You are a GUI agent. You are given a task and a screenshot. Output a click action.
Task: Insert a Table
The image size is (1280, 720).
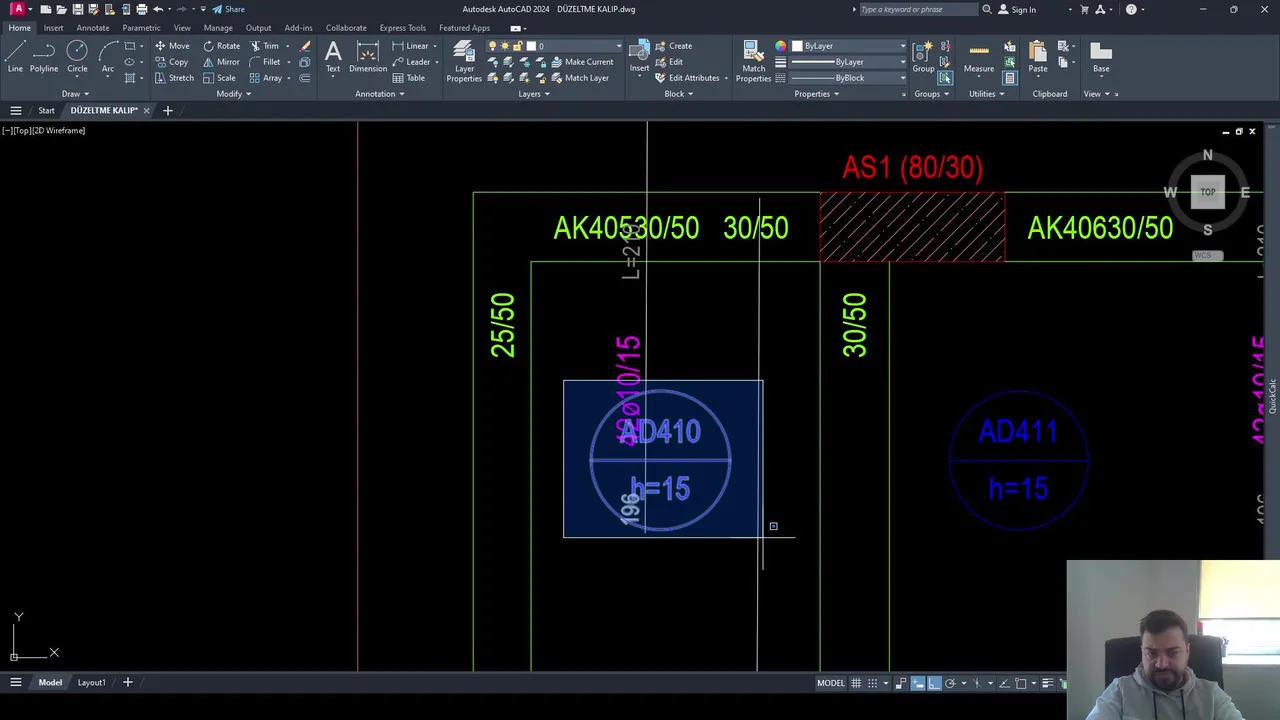(x=409, y=78)
